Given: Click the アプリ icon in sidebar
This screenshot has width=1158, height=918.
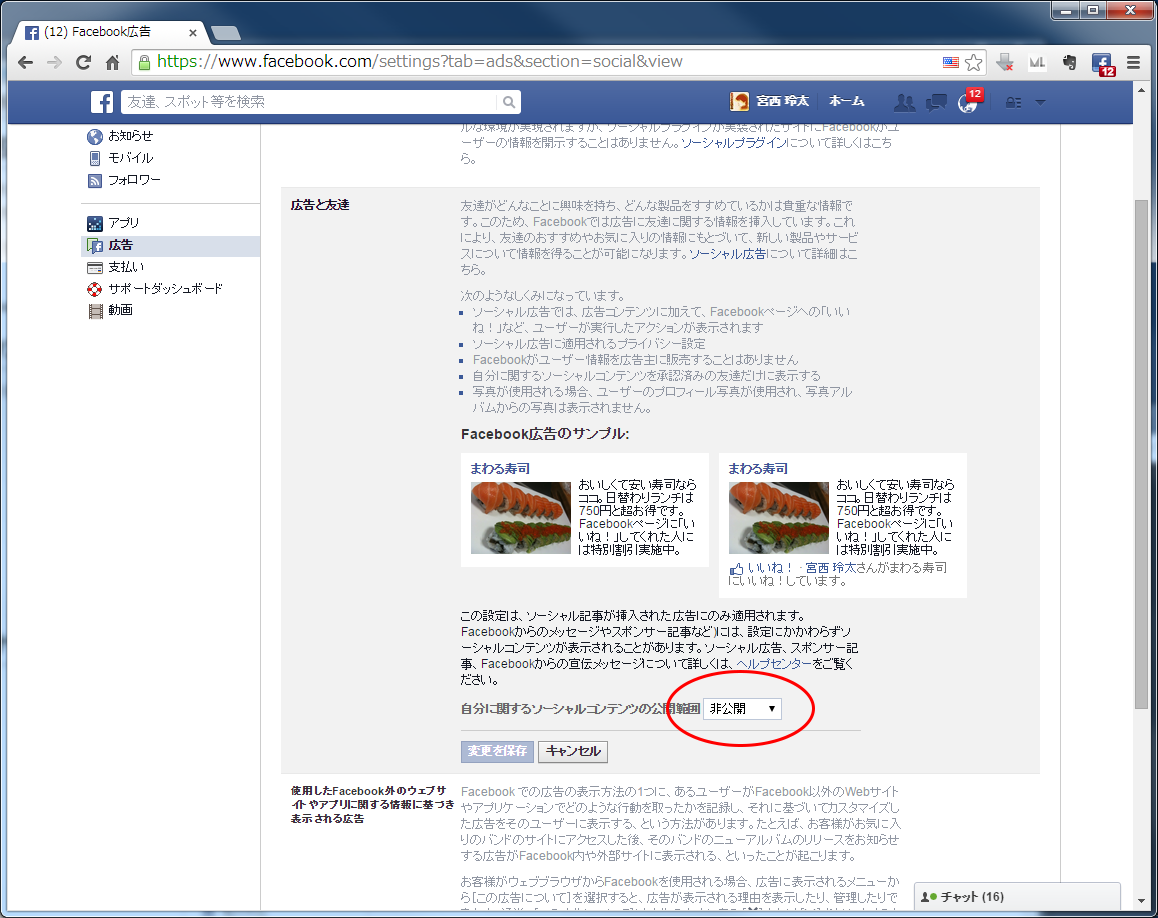Looking at the screenshot, I should [95, 223].
